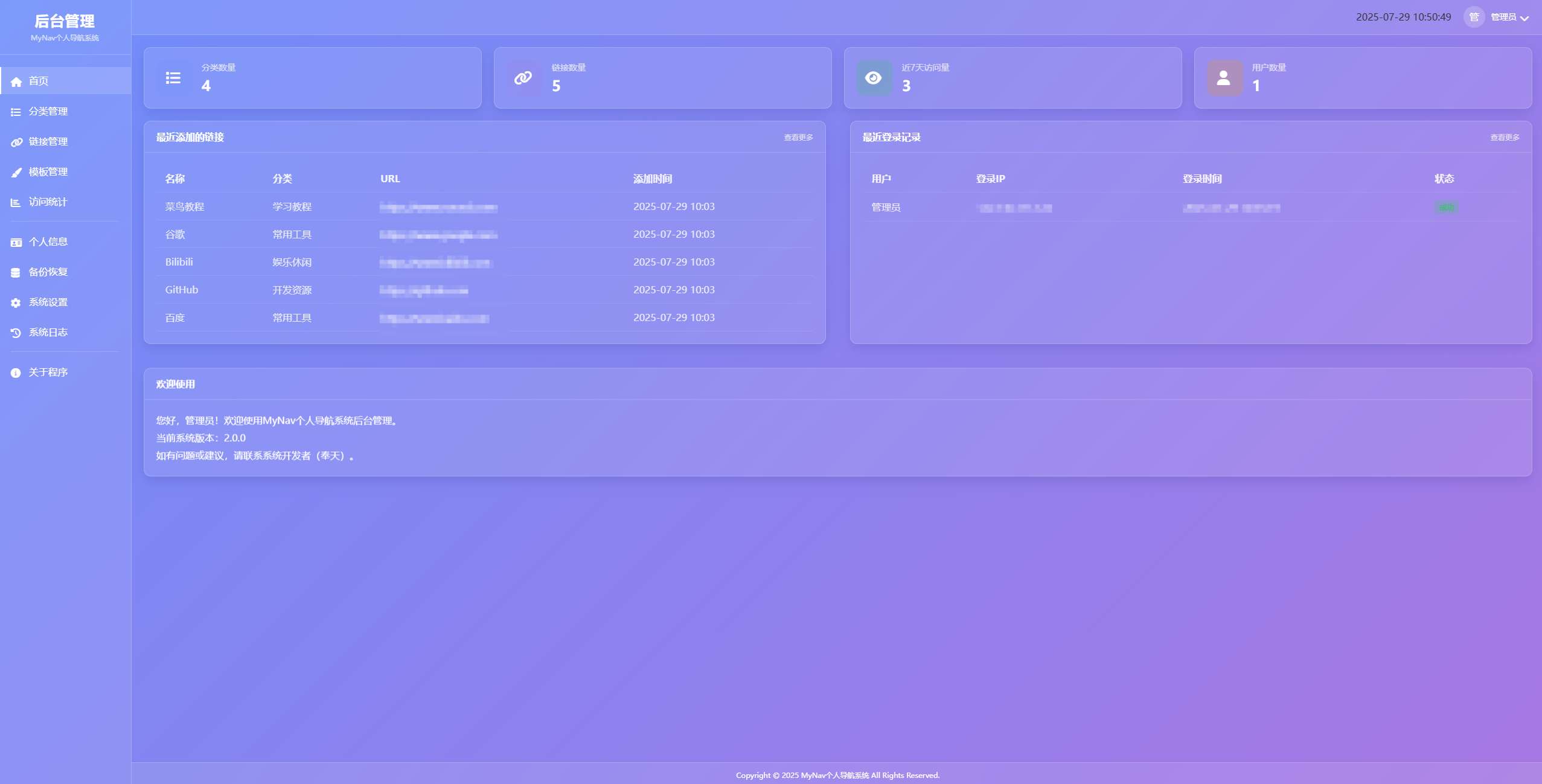Expand the 管理员 user dropdown chevron
Viewport: 1542px width, 784px height.
tap(1524, 18)
